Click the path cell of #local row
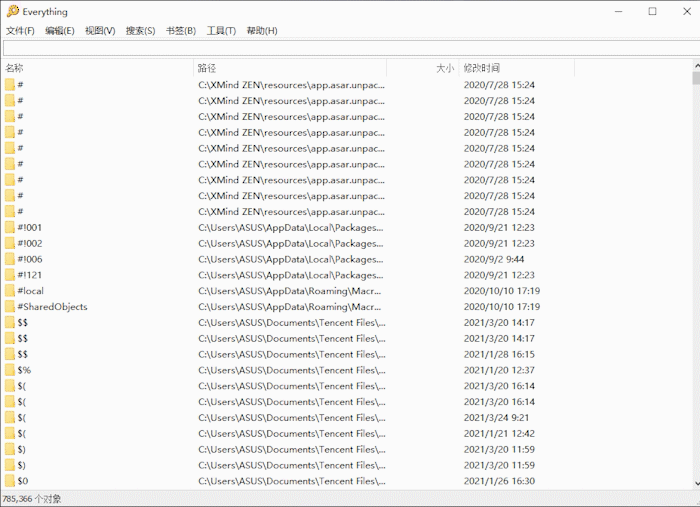Image resolution: width=700 pixels, height=507 pixels. point(290,291)
